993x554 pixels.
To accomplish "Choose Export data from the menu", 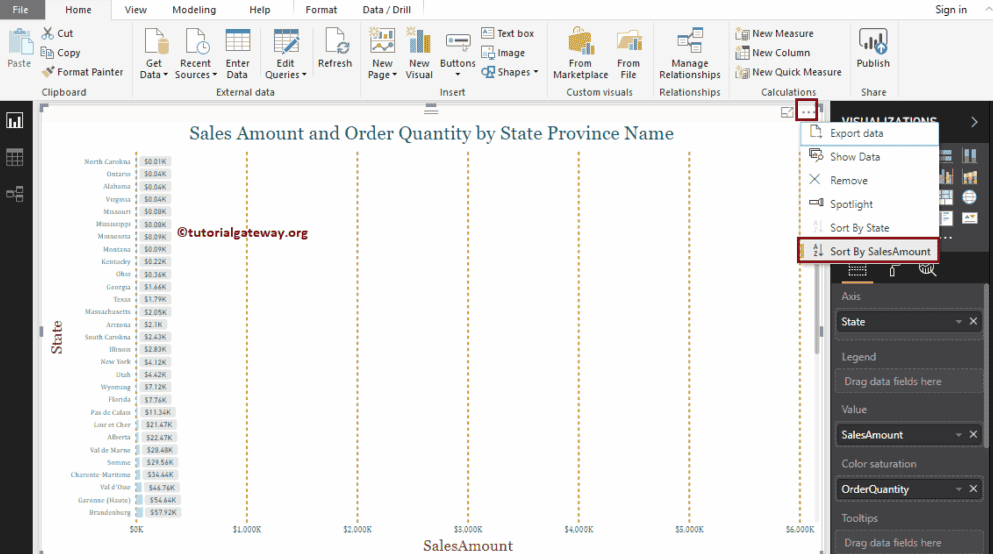I will click(x=870, y=133).
